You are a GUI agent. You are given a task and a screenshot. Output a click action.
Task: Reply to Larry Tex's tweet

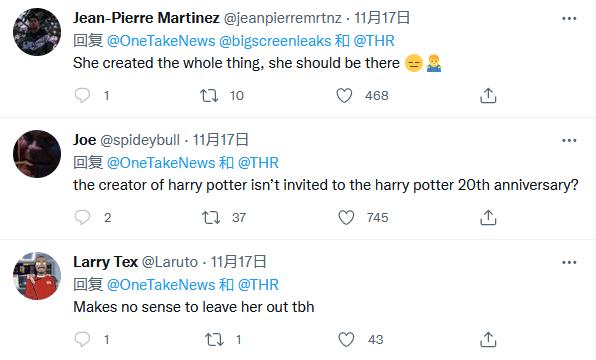82,339
